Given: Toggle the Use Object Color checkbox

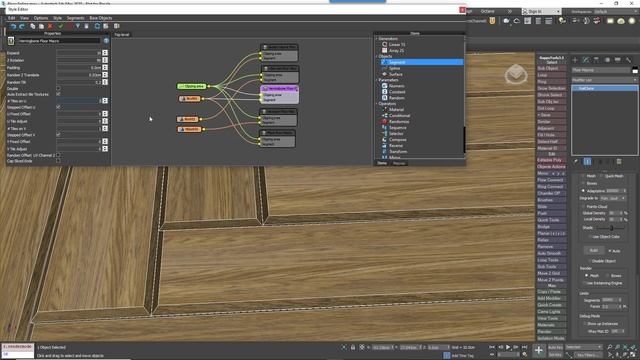Looking at the screenshot, I should pyautogui.click(x=590, y=236).
